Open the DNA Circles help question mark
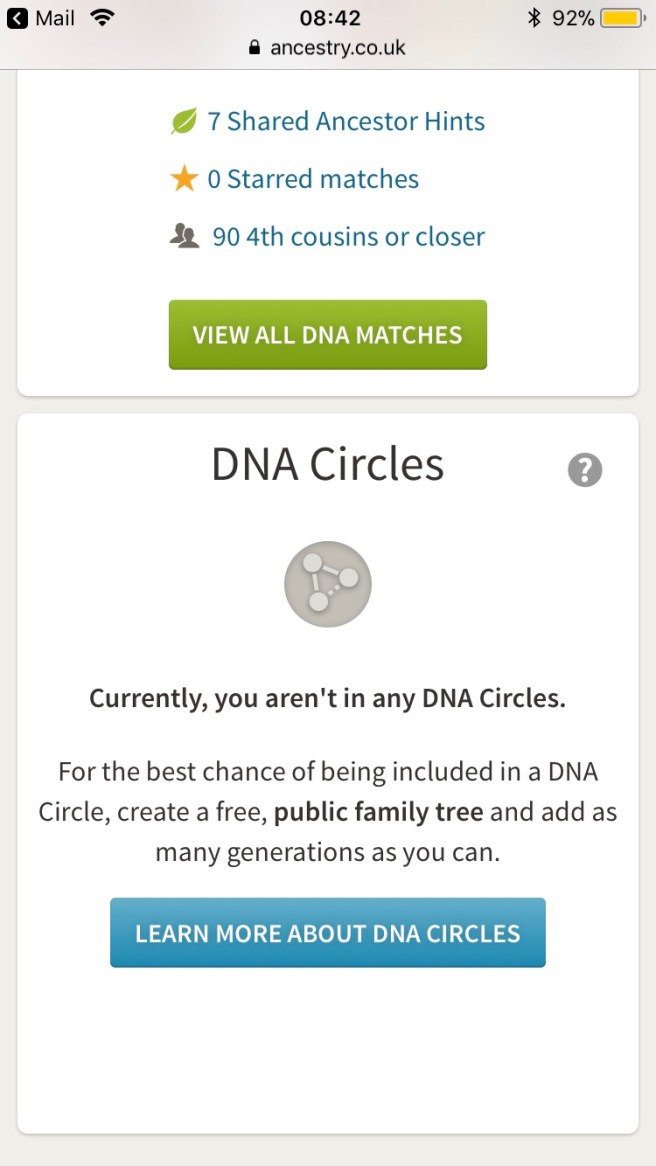Image resolution: width=656 pixels, height=1166 pixels. 585,469
